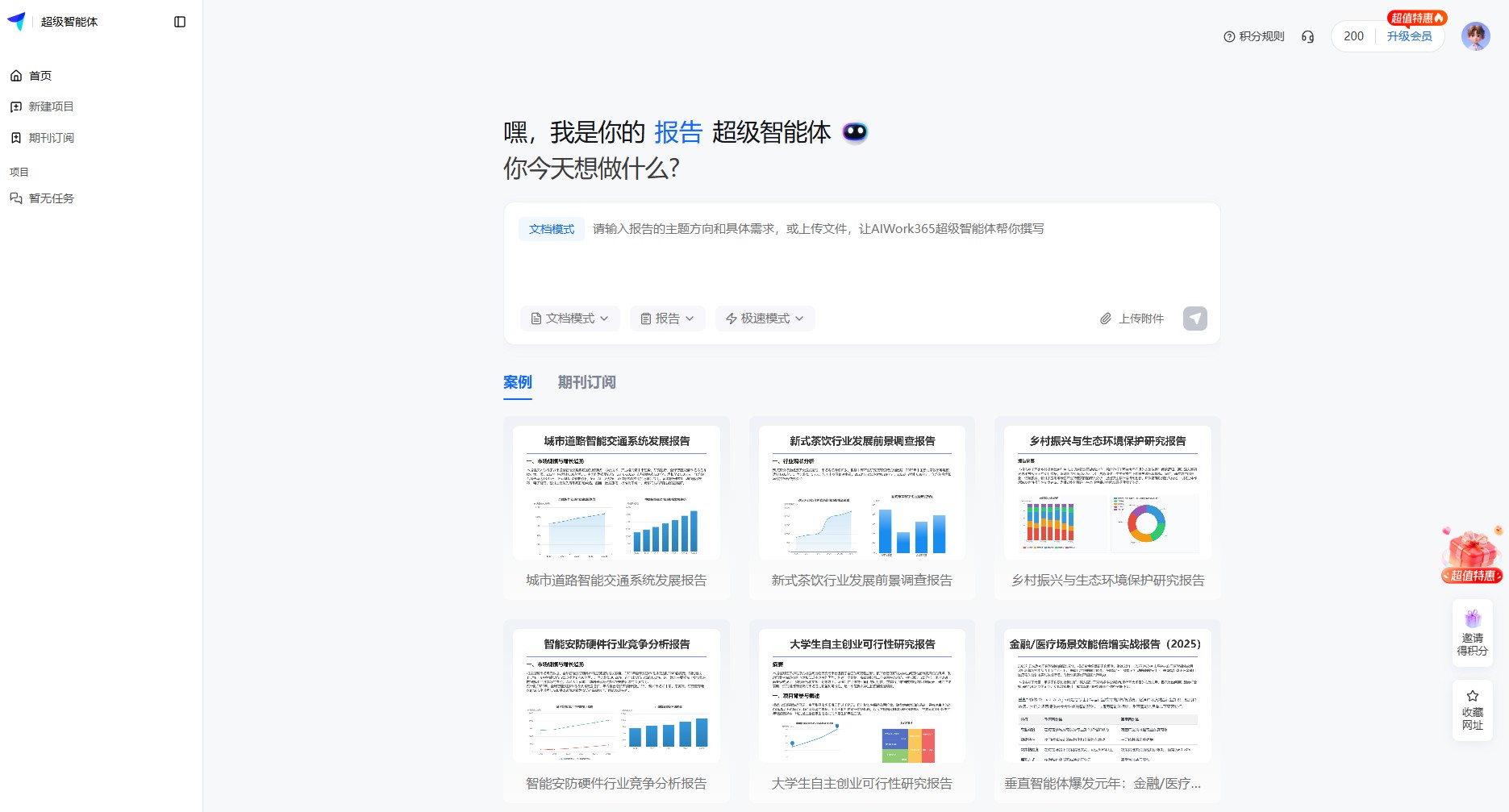This screenshot has width=1509, height=812.
Task: Click the blue app logo icon
Action: (16, 22)
